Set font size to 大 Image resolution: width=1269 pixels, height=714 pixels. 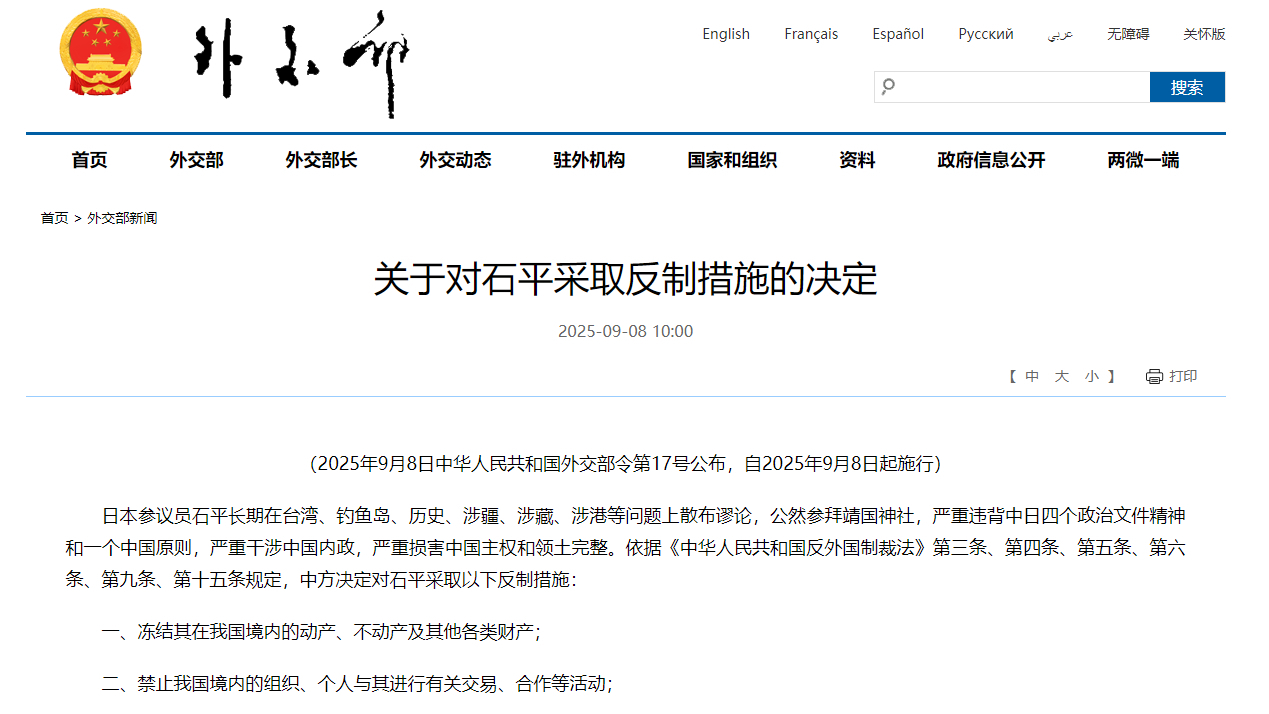1062,377
